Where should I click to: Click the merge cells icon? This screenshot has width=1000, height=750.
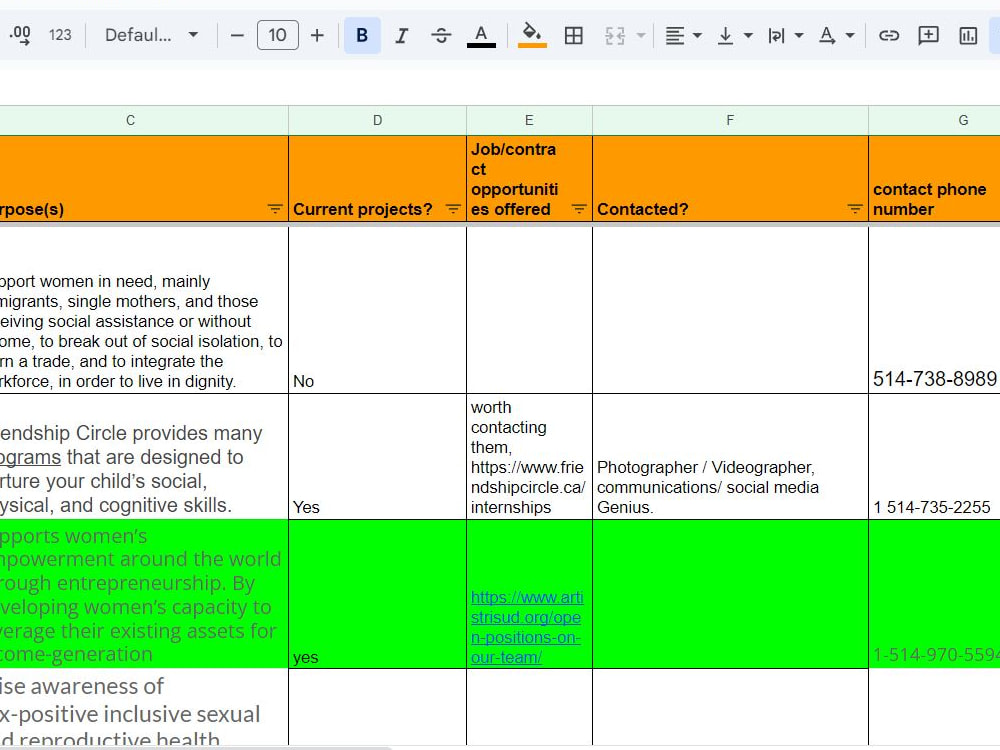click(x=615, y=36)
